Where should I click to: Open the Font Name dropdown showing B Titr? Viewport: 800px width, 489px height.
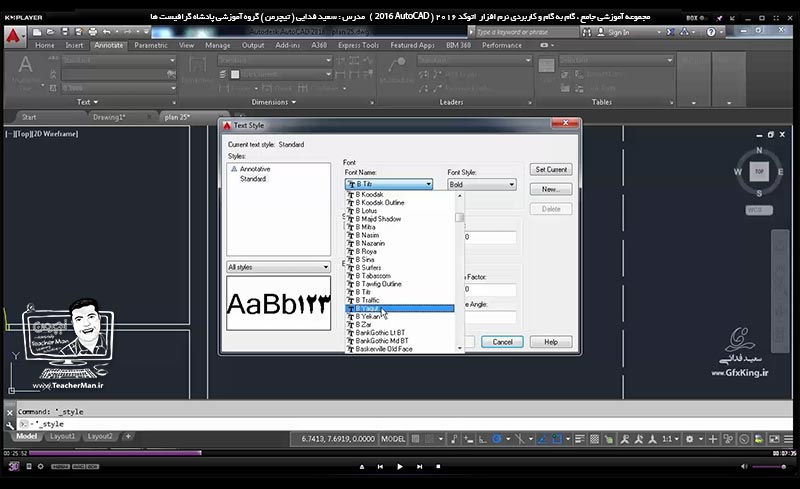point(389,184)
